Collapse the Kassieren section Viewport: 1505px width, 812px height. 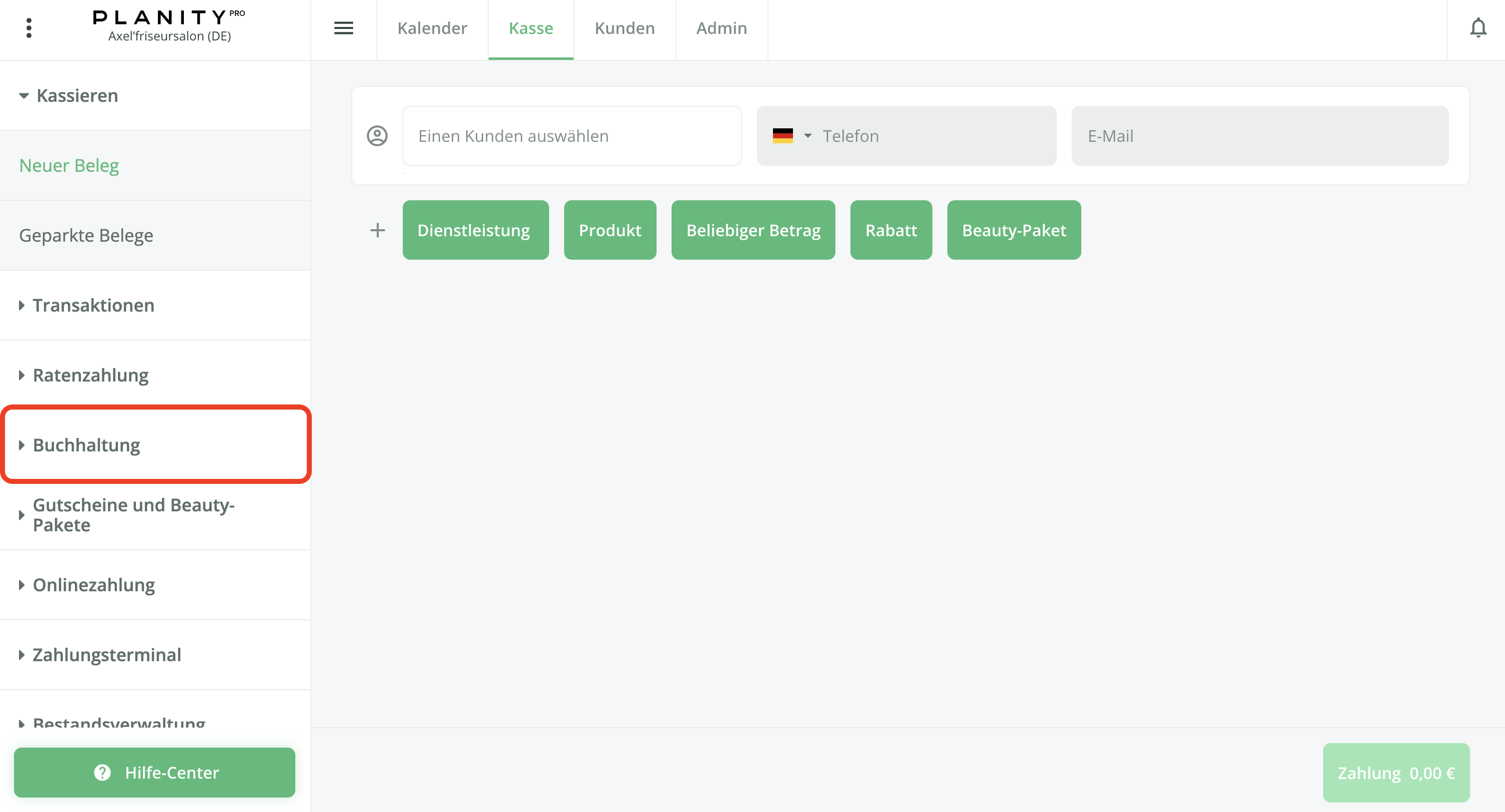click(77, 95)
